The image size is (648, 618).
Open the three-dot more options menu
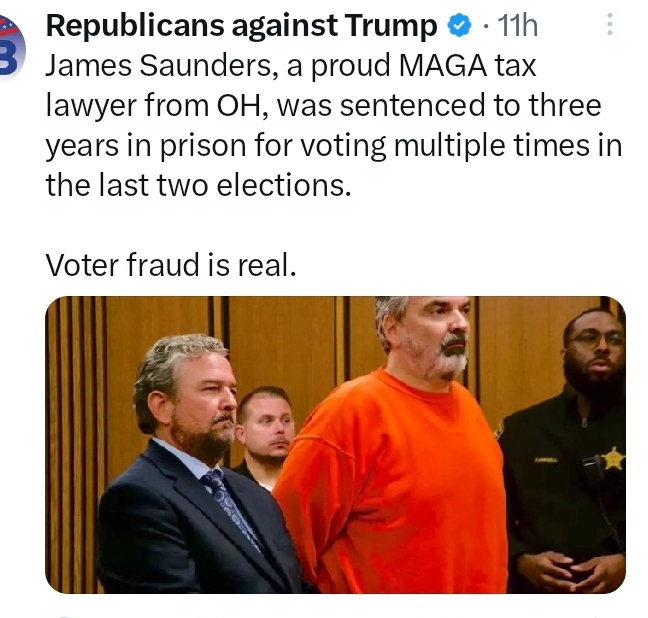tap(610, 24)
